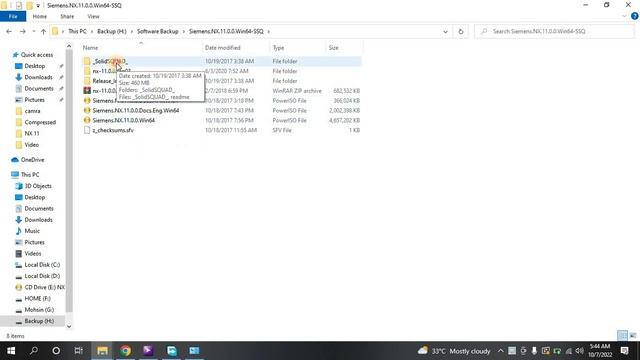Sort files by Size column
This screenshot has width=640, height=360.
pyautogui.click(x=333, y=48)
